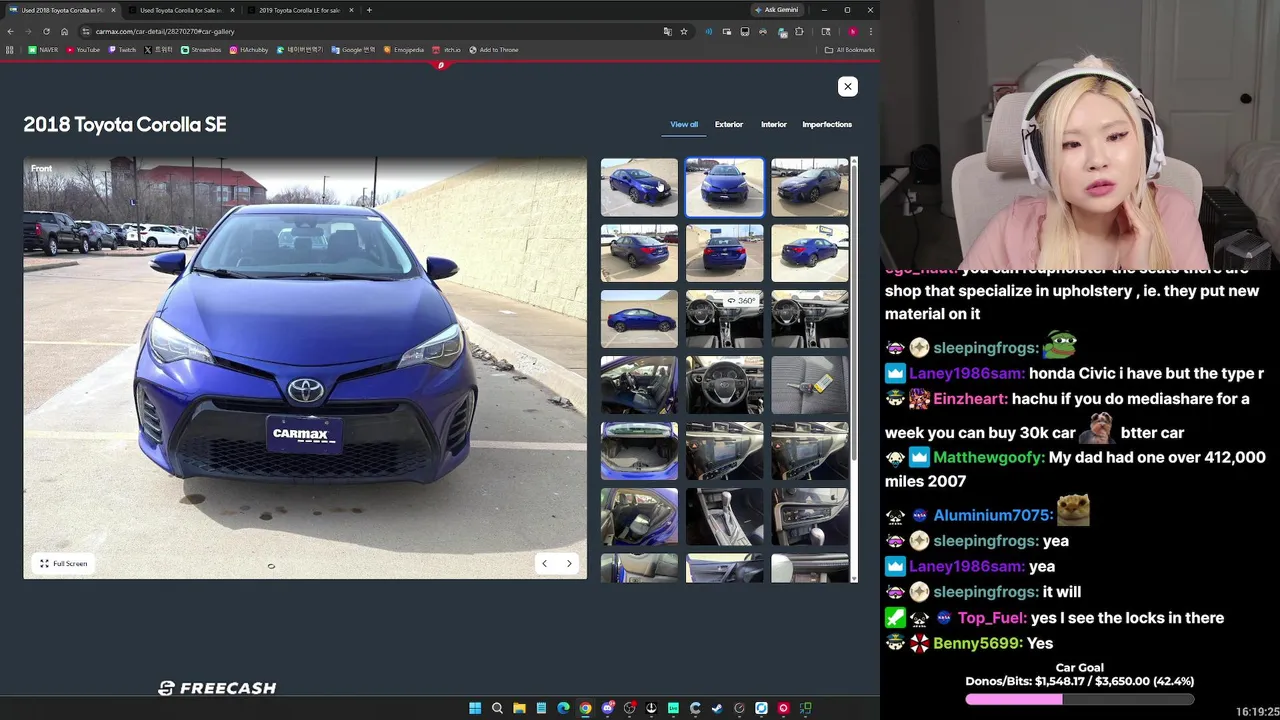Open the Google 번역 bookmark
The width and height of the screenshot is (1280, 720).
pyautogui.click(x=353, y=49)
